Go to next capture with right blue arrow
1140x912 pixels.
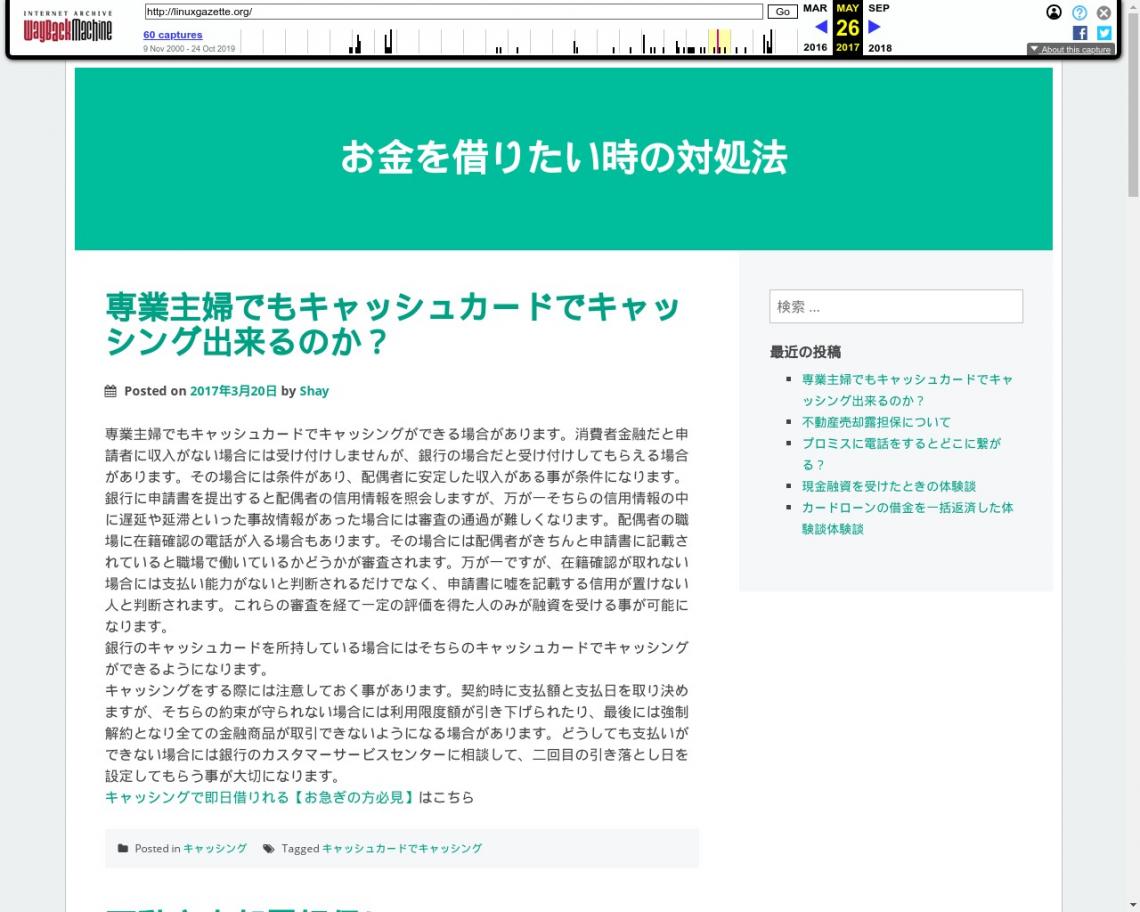[x=875, y=27]
